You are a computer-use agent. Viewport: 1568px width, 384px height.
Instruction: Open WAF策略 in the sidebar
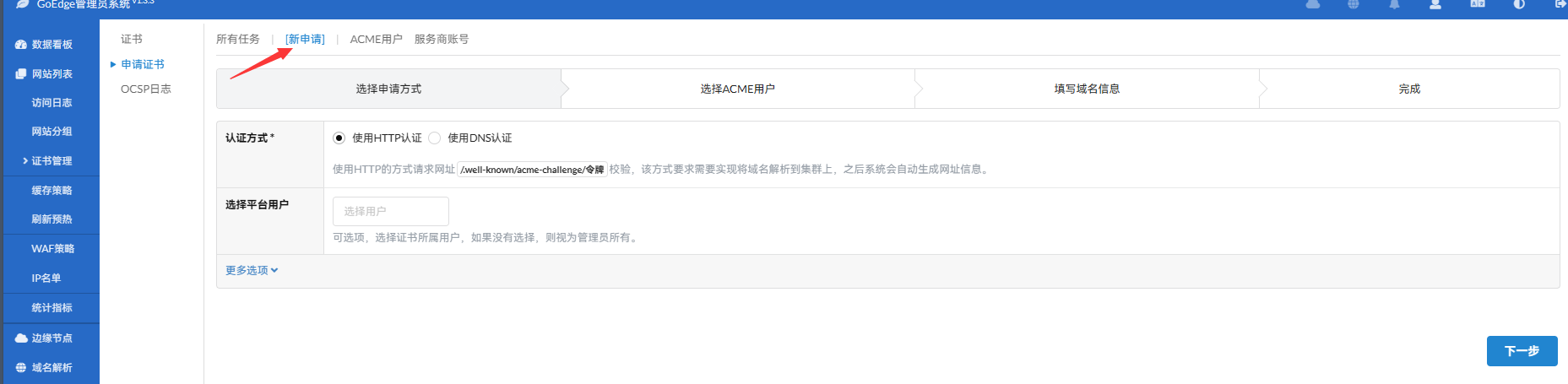[x=52, y=249]
